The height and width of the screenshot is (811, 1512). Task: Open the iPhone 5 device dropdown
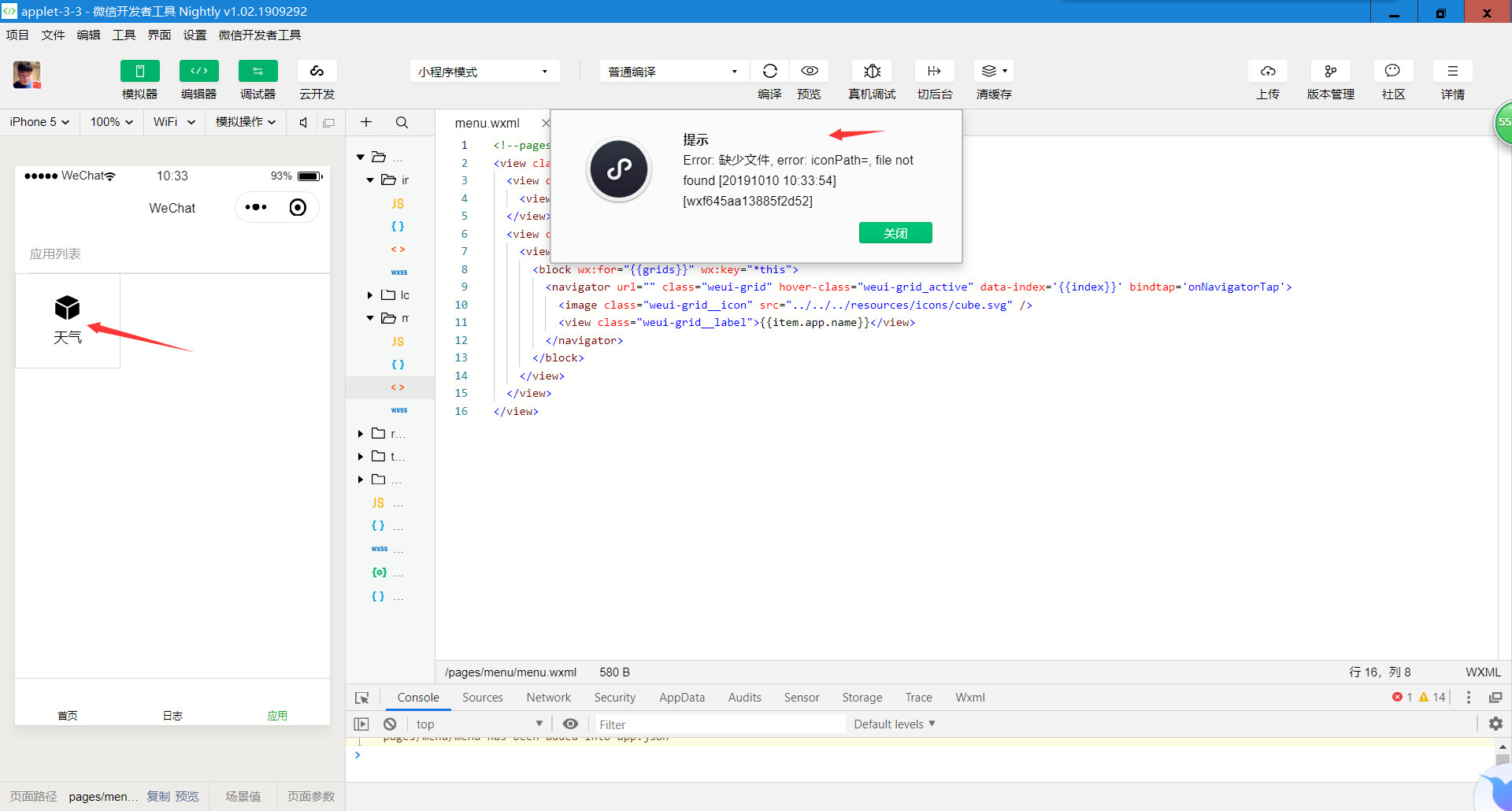[x=39, y=122]
